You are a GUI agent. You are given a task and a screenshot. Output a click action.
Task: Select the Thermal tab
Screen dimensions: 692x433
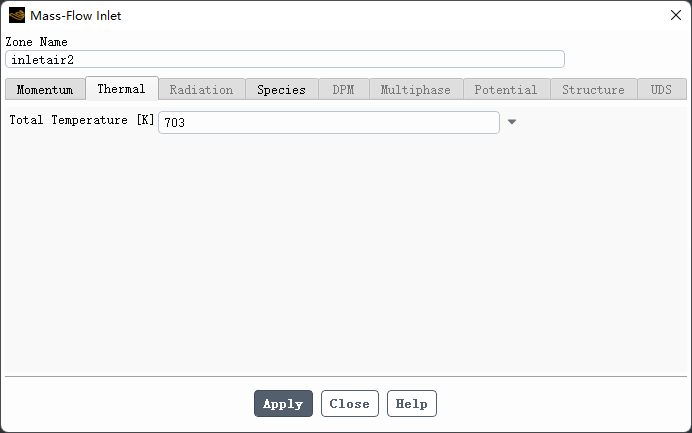coord(121,89)
